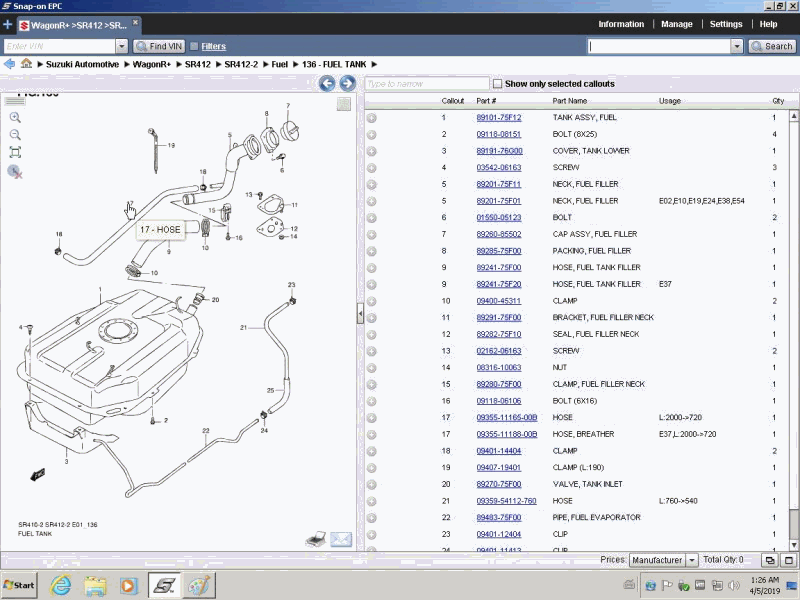Open part 89270-75F00 link
Screen dimensions: 800x600
pyautogui.click(x=498, y=485)
